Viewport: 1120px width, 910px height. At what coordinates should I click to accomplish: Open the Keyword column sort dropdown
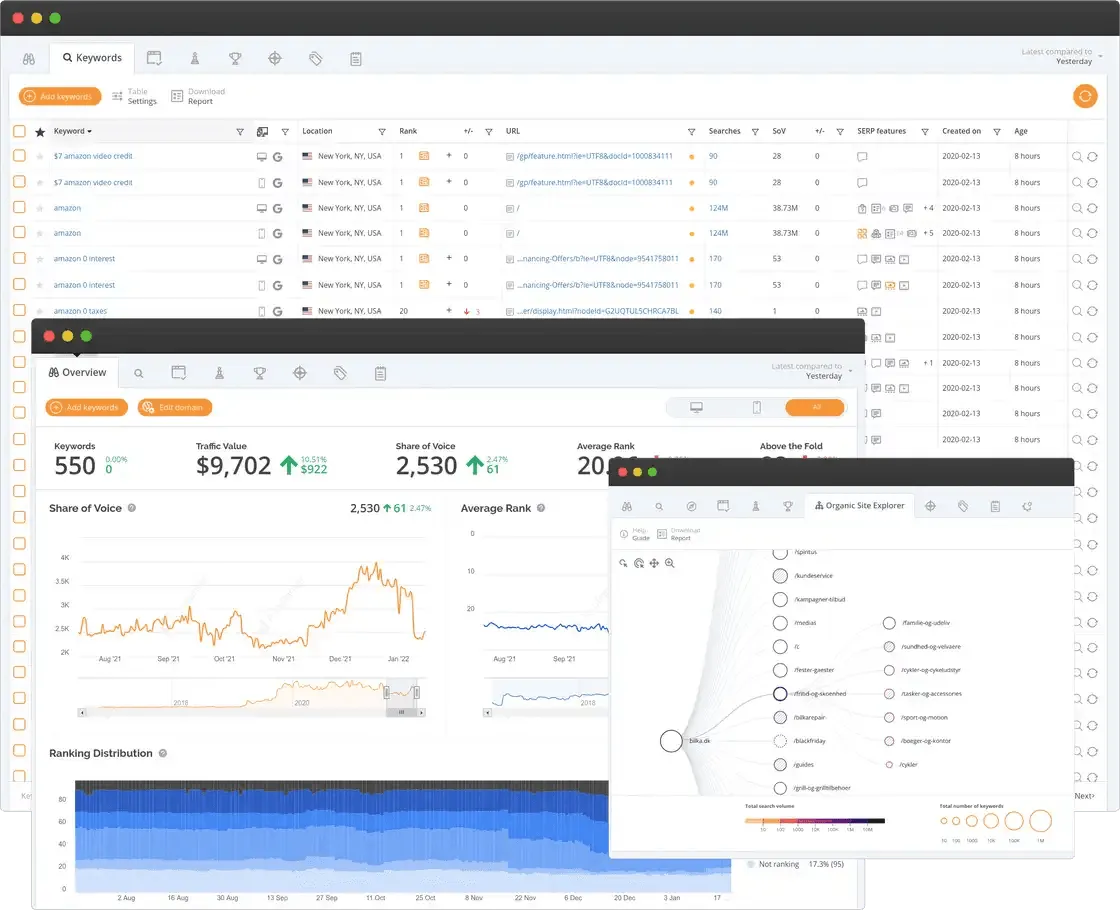click(x=89, y=131)
